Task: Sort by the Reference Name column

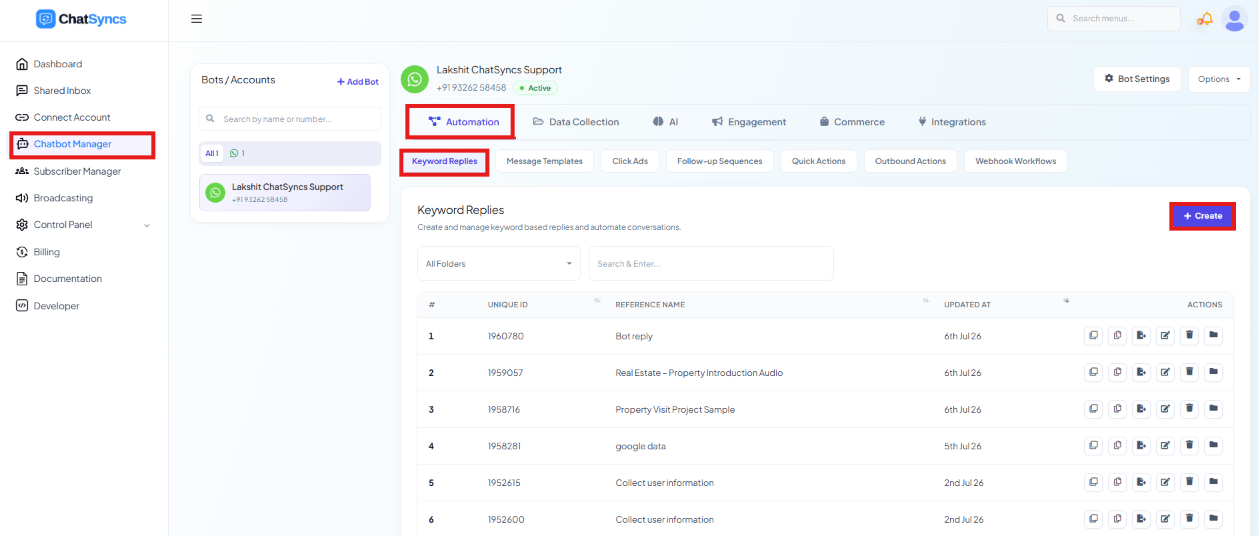Action: coord(772,304)
